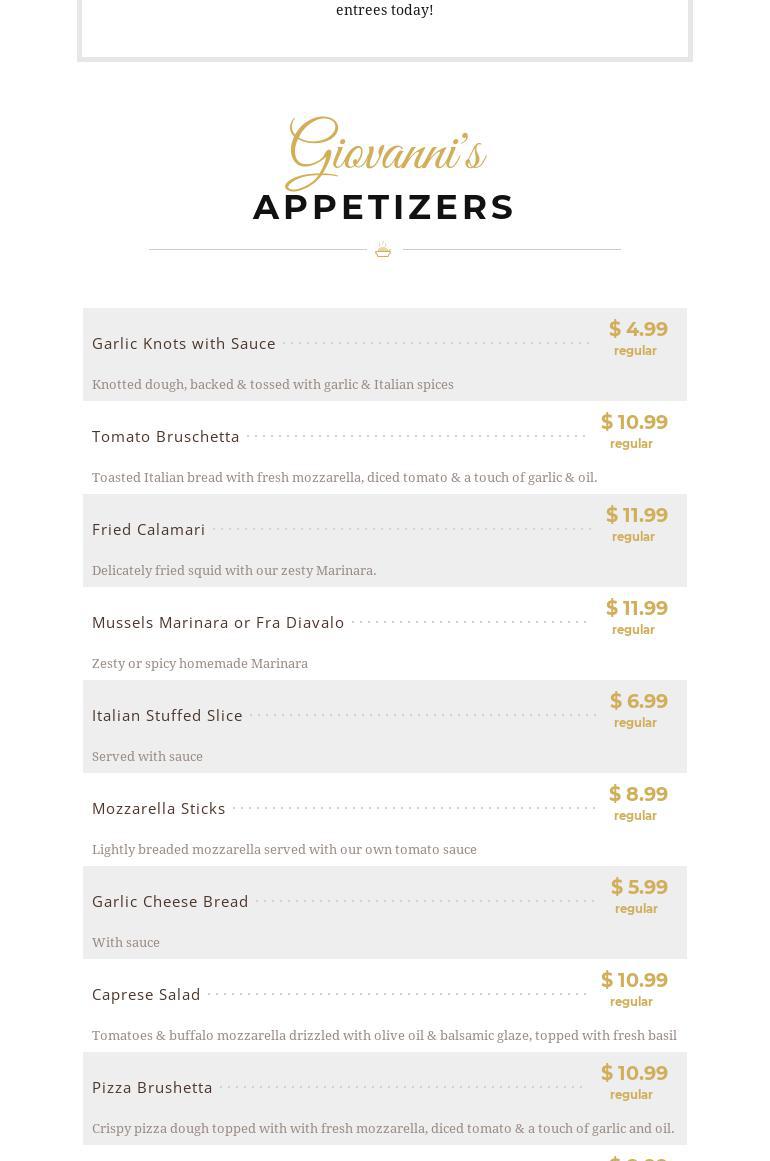Click the Giovanni's script logo text
Viewport: 770px width, 1161px height.
click(385, 154)
